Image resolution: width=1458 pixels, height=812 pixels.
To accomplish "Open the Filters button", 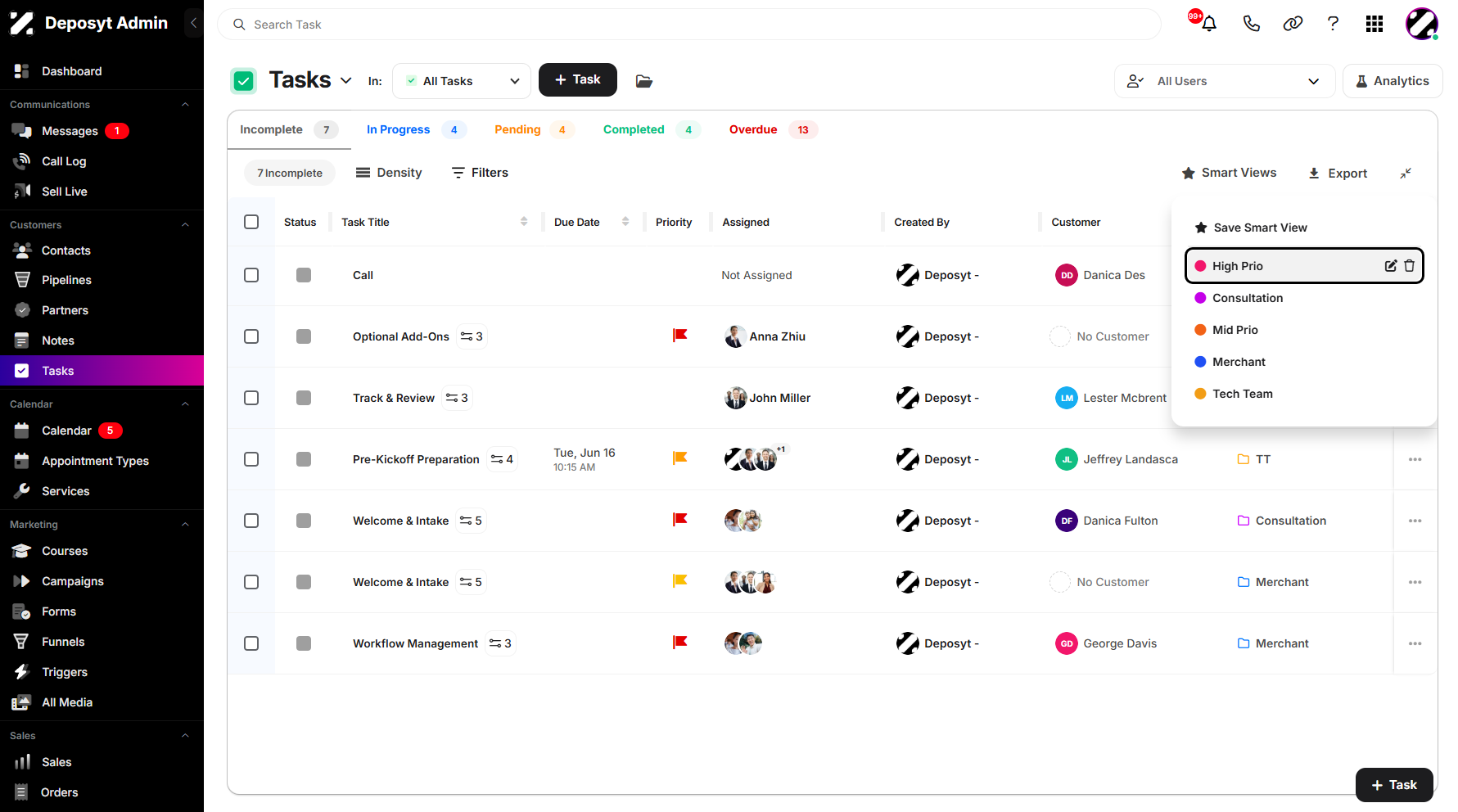I will click(x=481, y=173).
